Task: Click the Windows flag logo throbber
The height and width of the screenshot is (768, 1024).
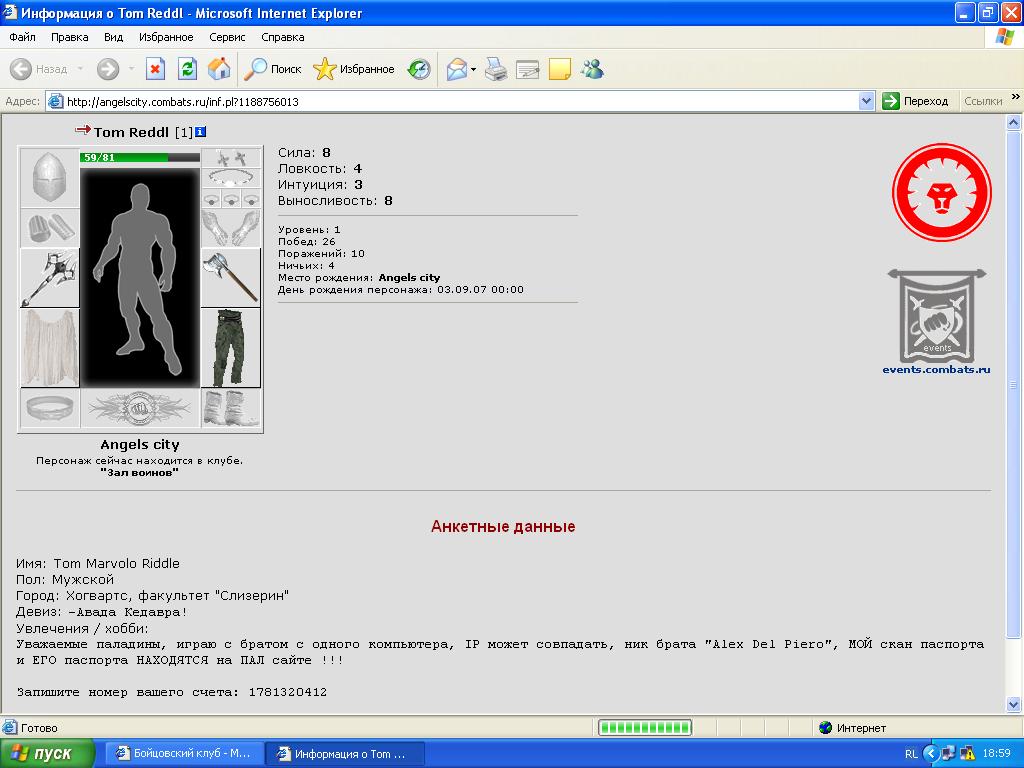Action: [1004, 37]
